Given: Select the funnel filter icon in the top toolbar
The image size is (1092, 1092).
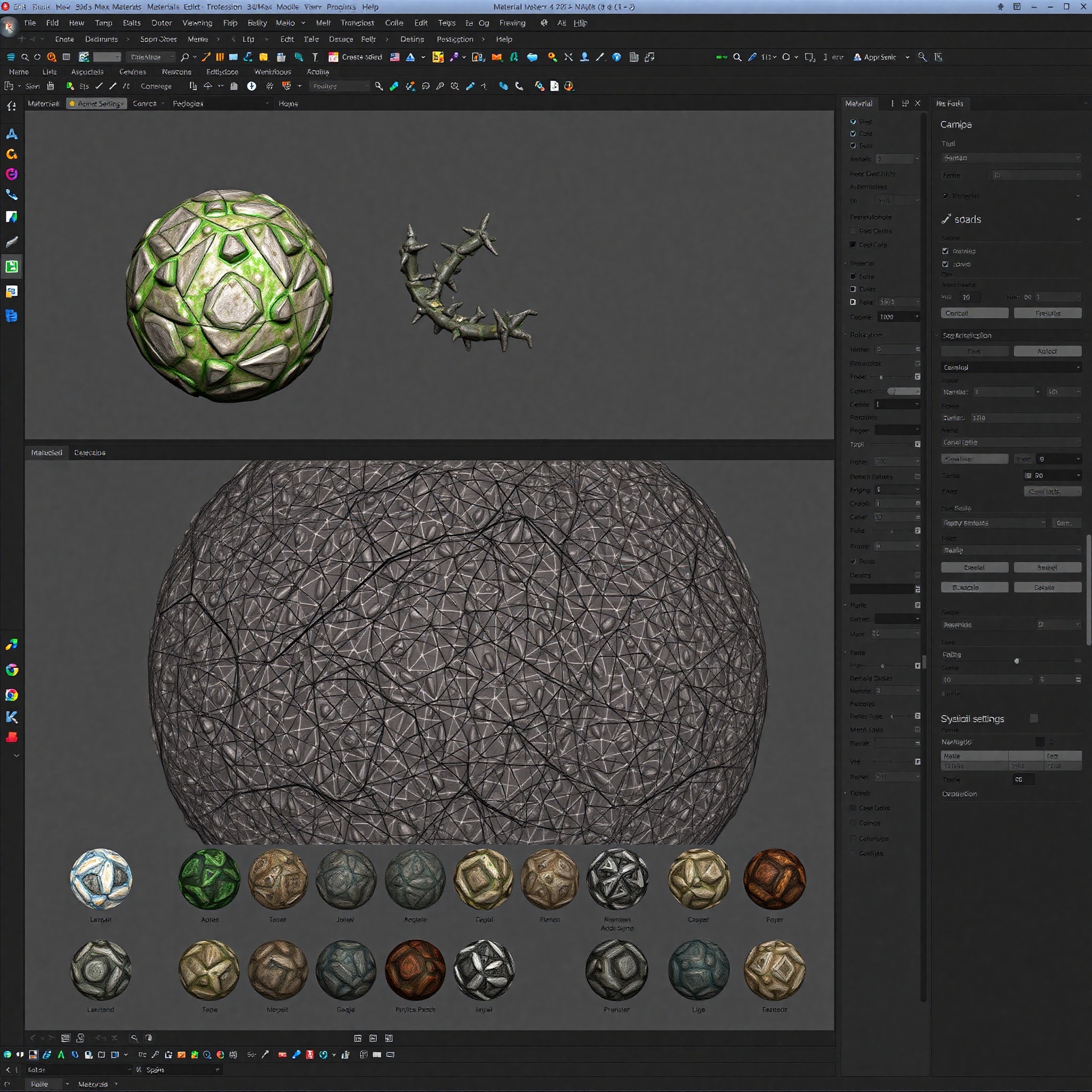Looking at the screenshot, I should click(315, 57).
